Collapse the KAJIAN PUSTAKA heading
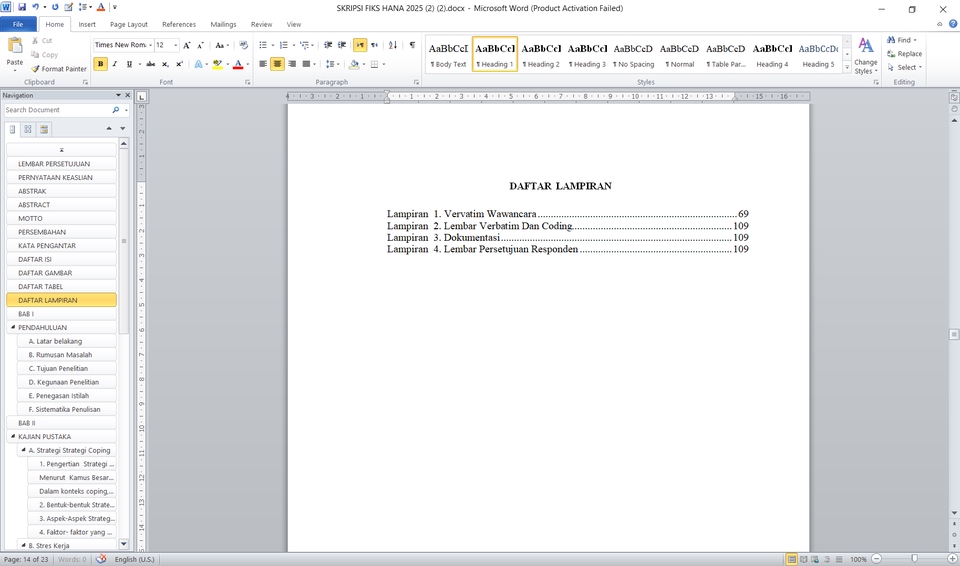 (x=13, y=436)
